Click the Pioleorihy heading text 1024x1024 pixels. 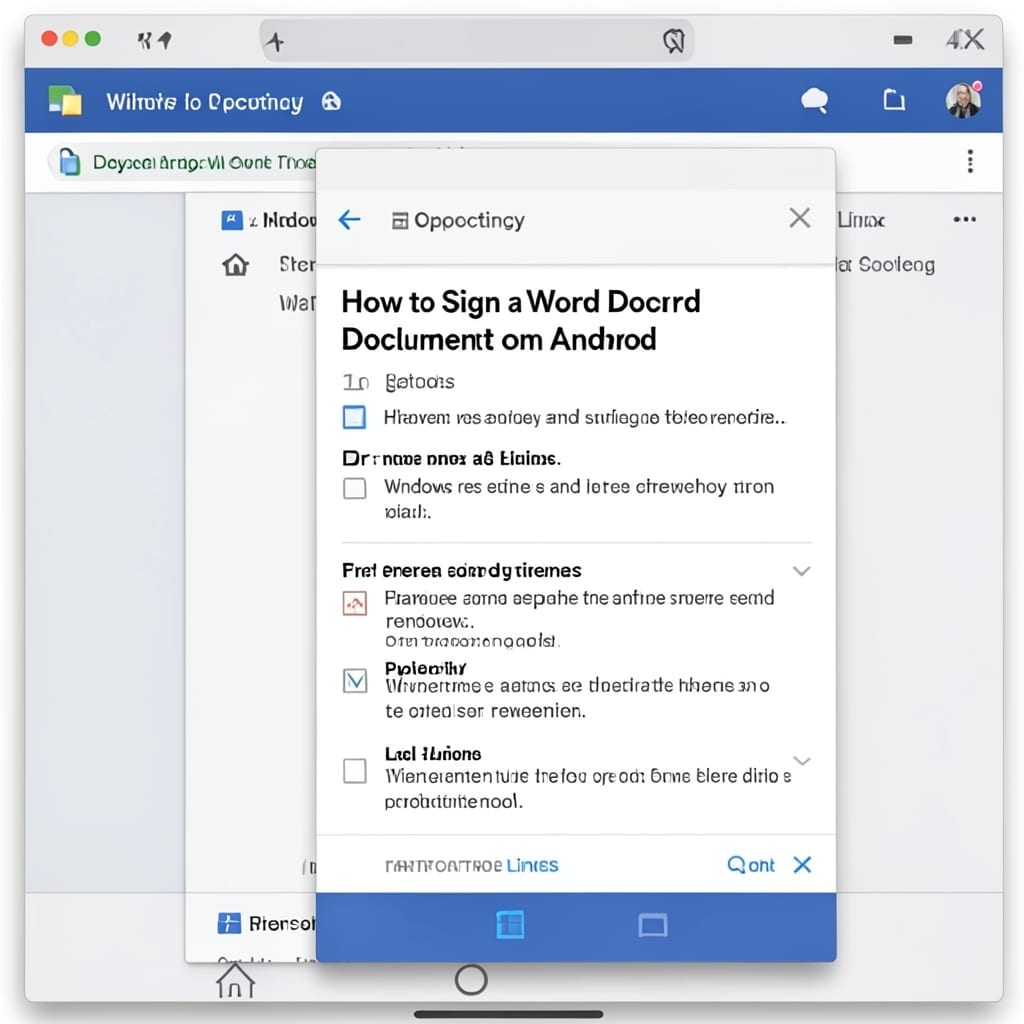coord(425,668)
